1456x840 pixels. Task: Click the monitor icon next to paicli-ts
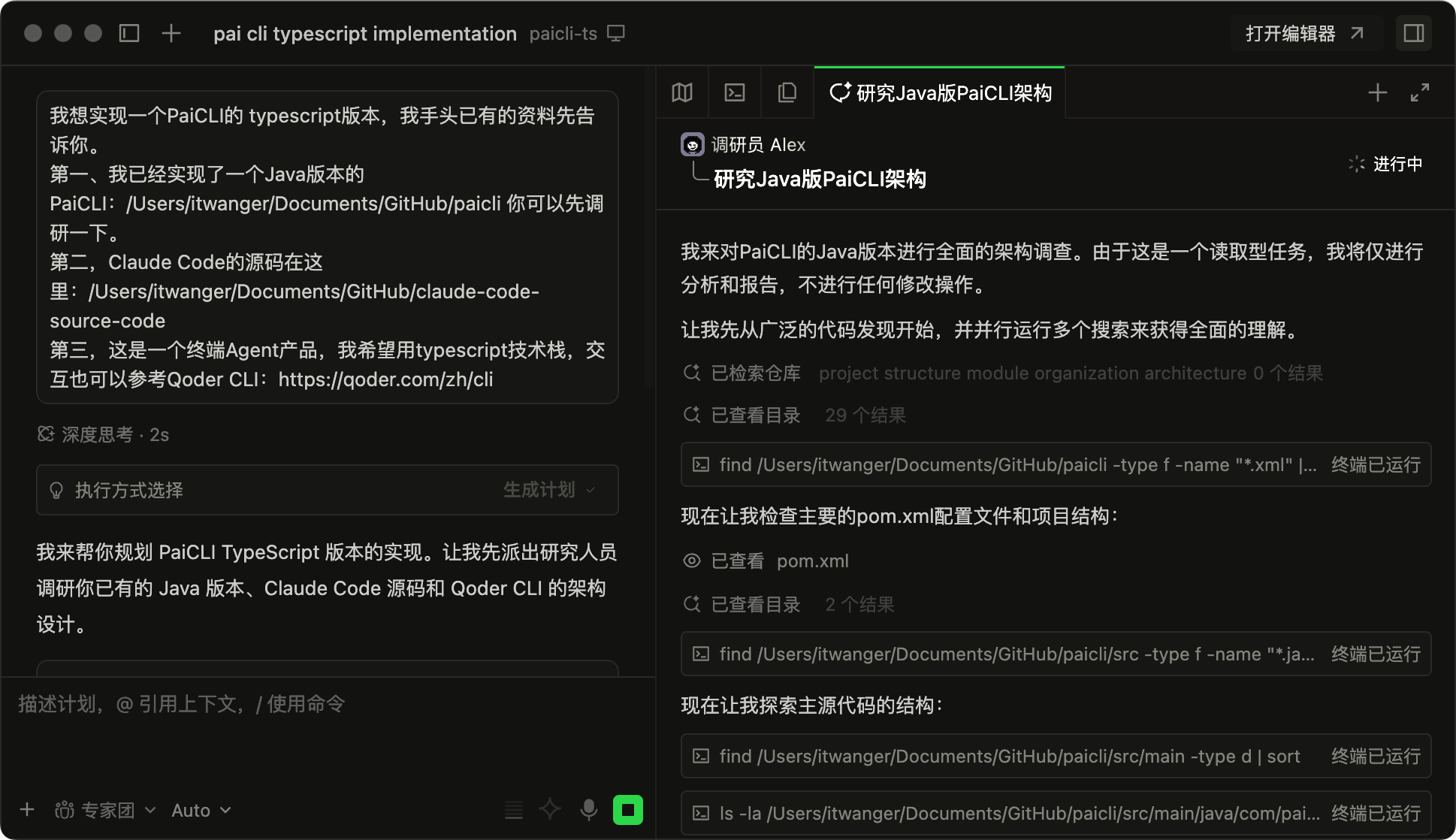616,34
